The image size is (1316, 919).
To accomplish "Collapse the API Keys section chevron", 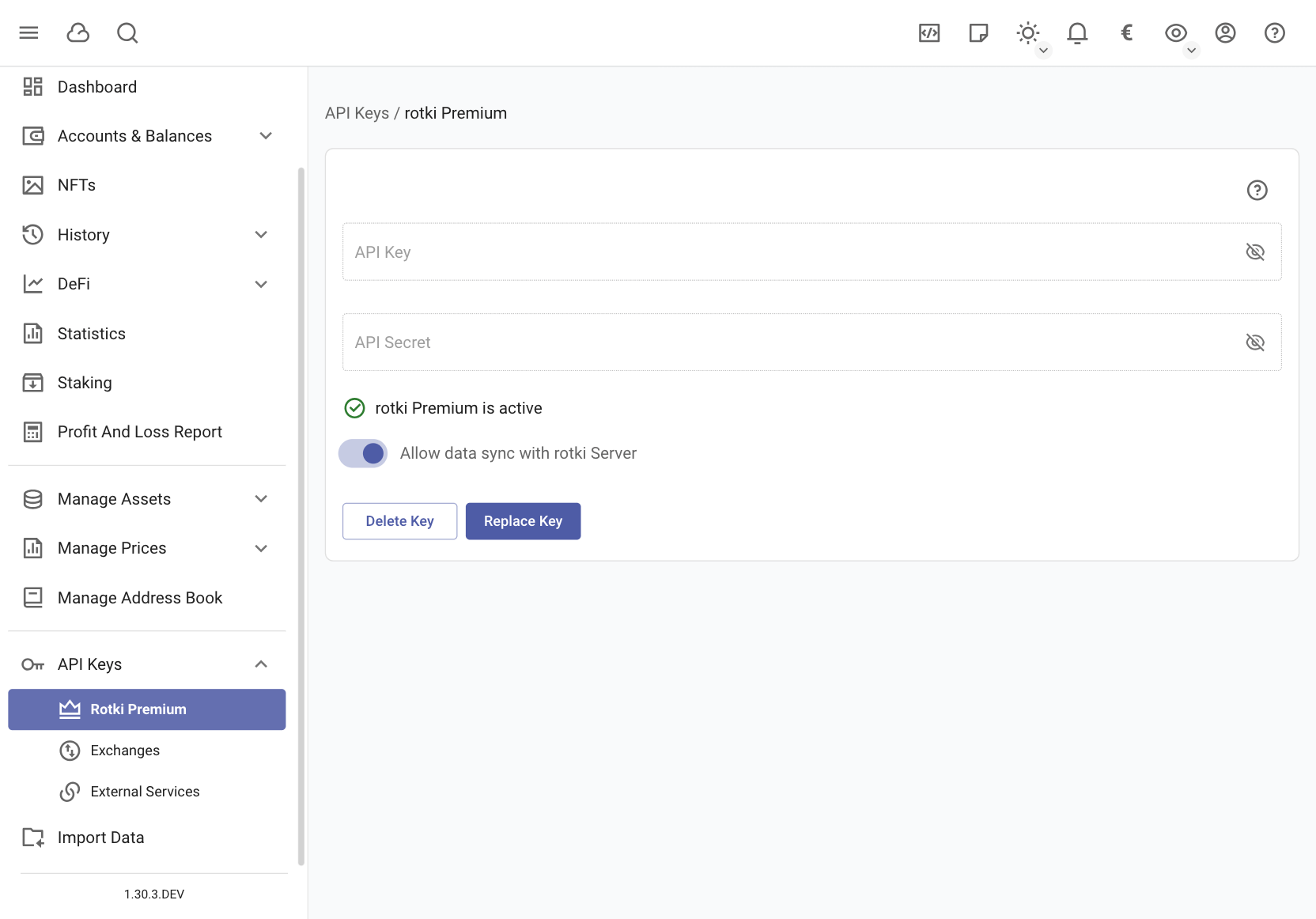I will coord(261,664).
